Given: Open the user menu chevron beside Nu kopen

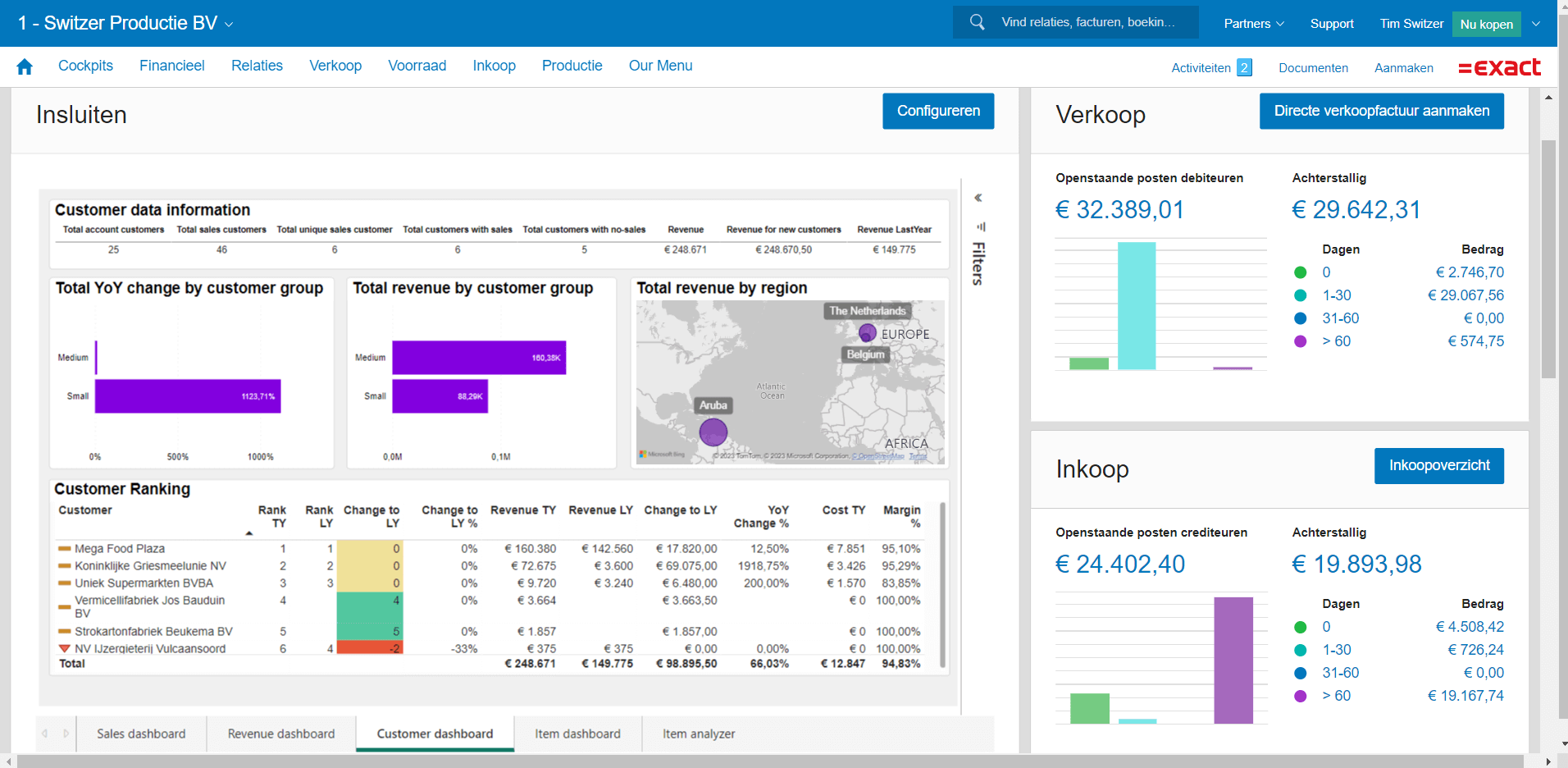Looking at the screenshot, I should point(1536,24).
